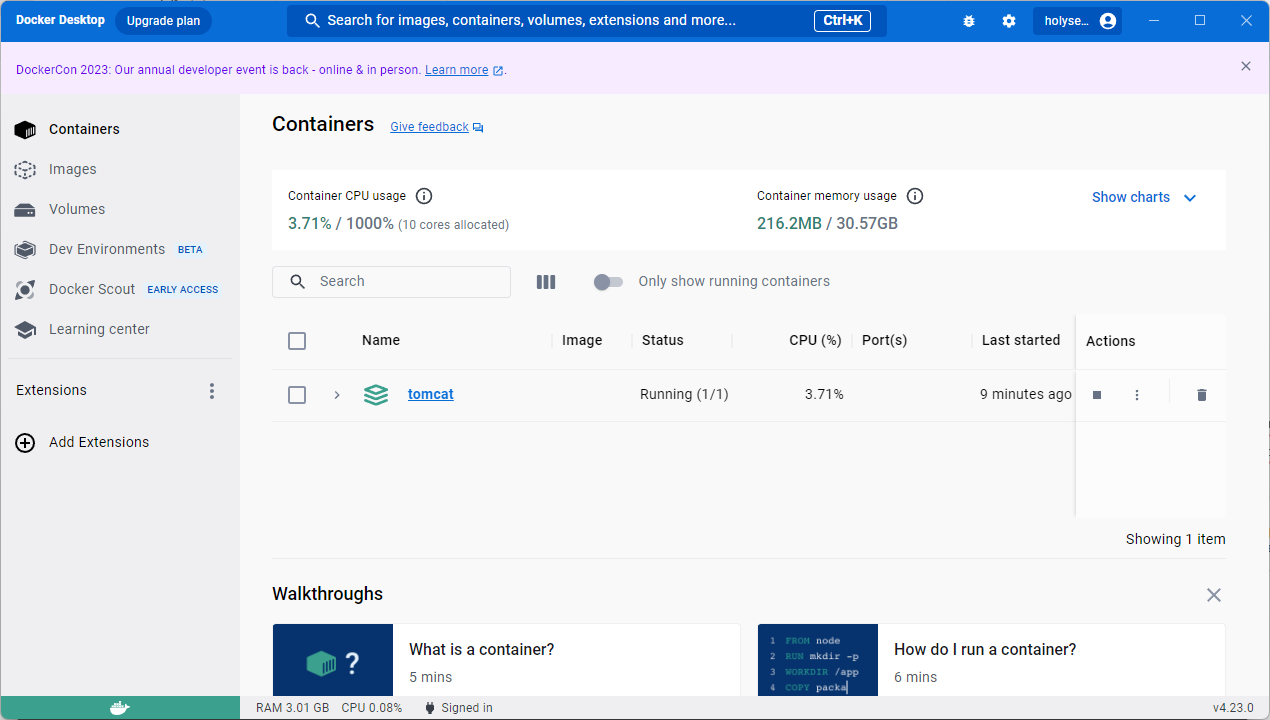The image size is (1270, 720).
Task: Expand the Show charts dropdown
Action: click(x=1144, y=198)
